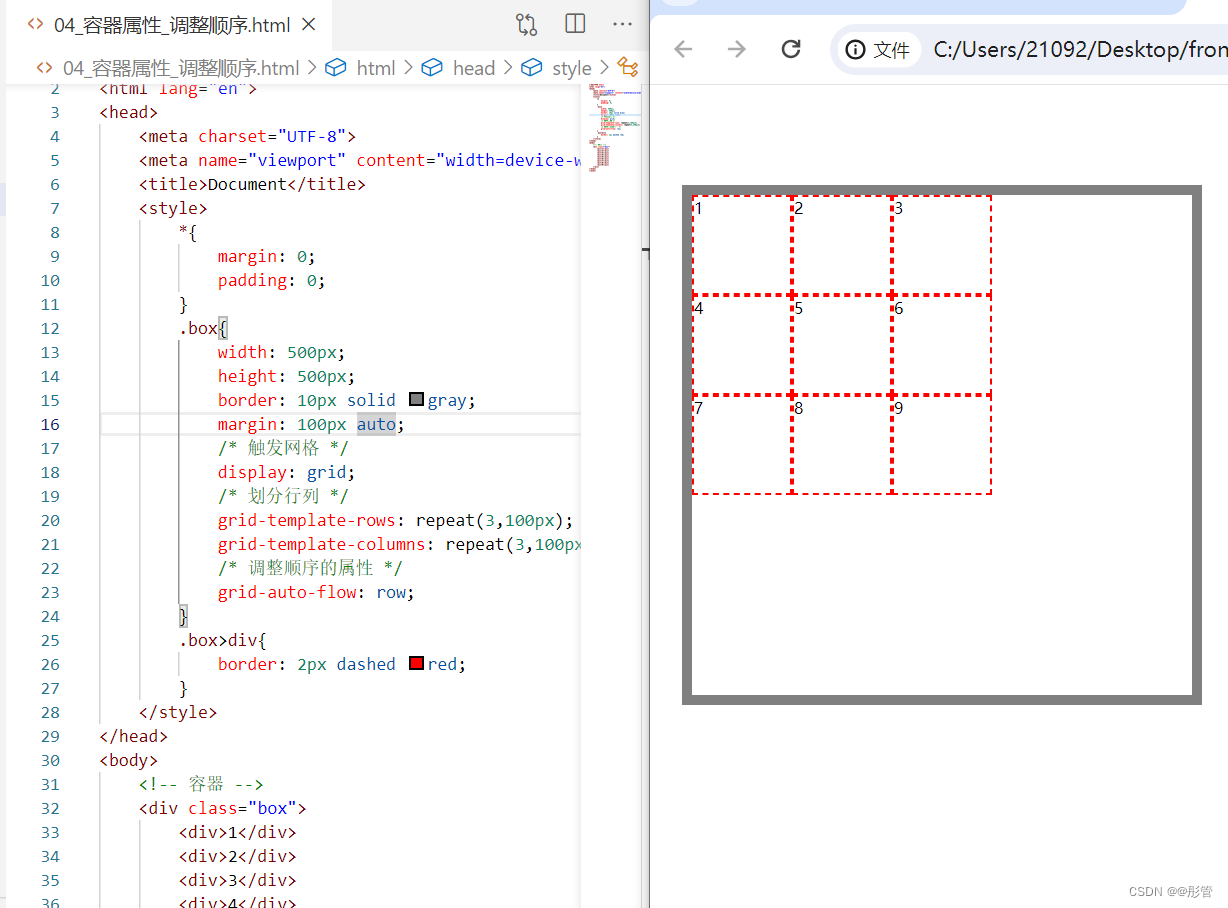This screenshot has width=1228, height=908.
Task: Click line number 16 in the gutter
Action: pyautogui.click(x=50, y=424)
